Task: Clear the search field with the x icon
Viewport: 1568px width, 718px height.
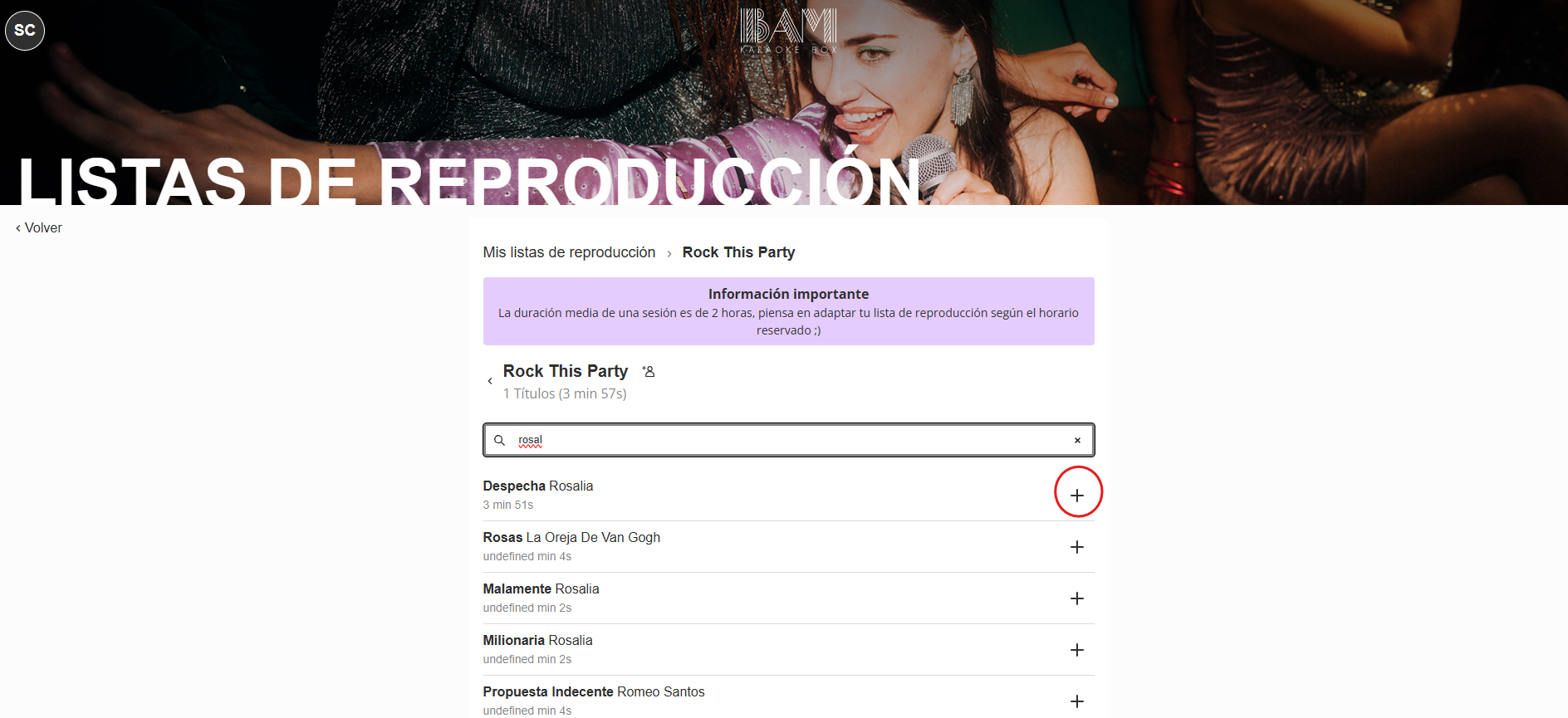Action: pyautogui.click(x=1077, y=441)
